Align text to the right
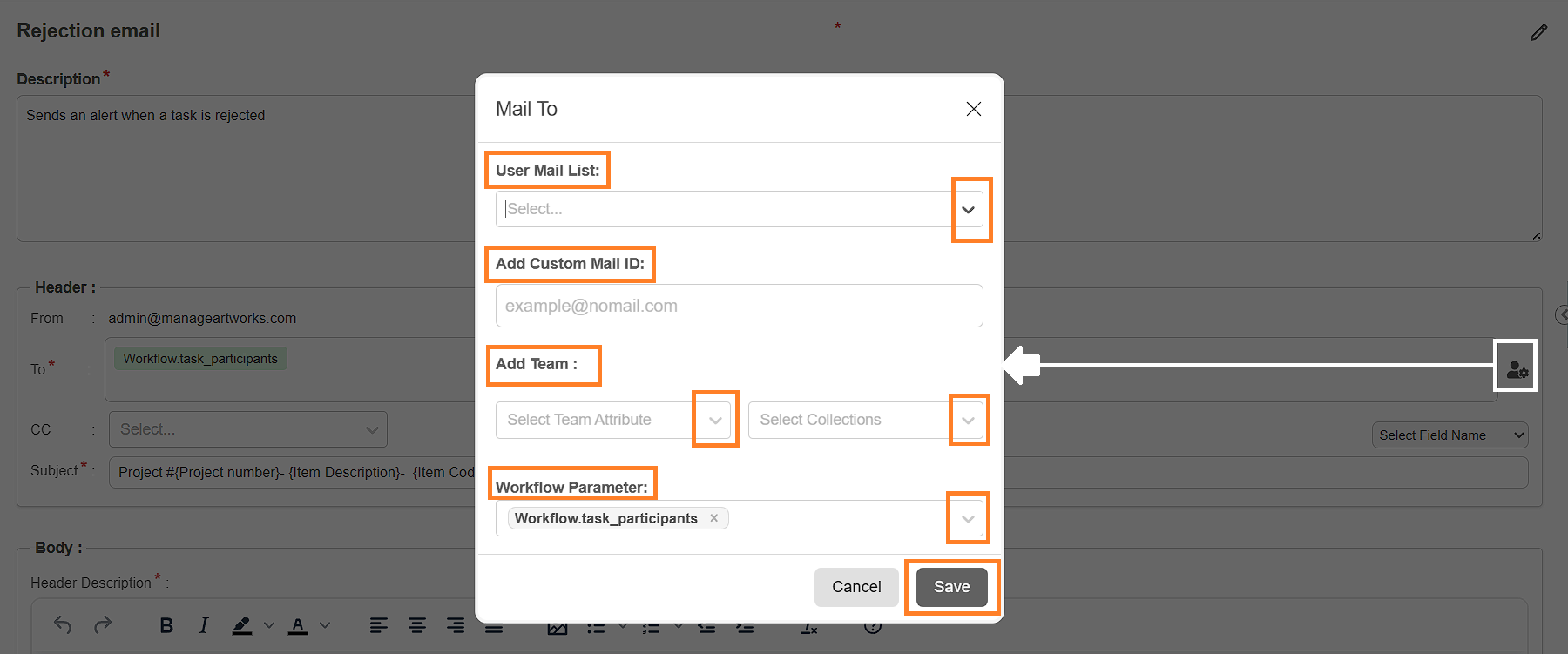The width and height of the screenshot is (1568, 654). [x=456, y=625]
